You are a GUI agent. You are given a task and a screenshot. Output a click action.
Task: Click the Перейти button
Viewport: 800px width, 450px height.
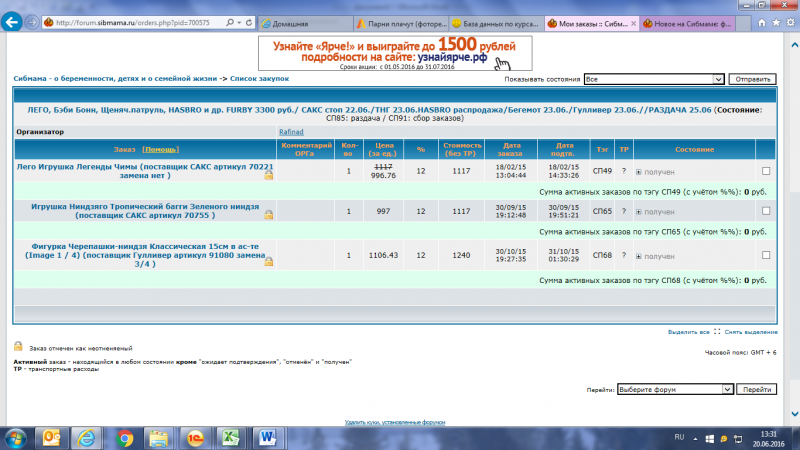tap(757, 389)
